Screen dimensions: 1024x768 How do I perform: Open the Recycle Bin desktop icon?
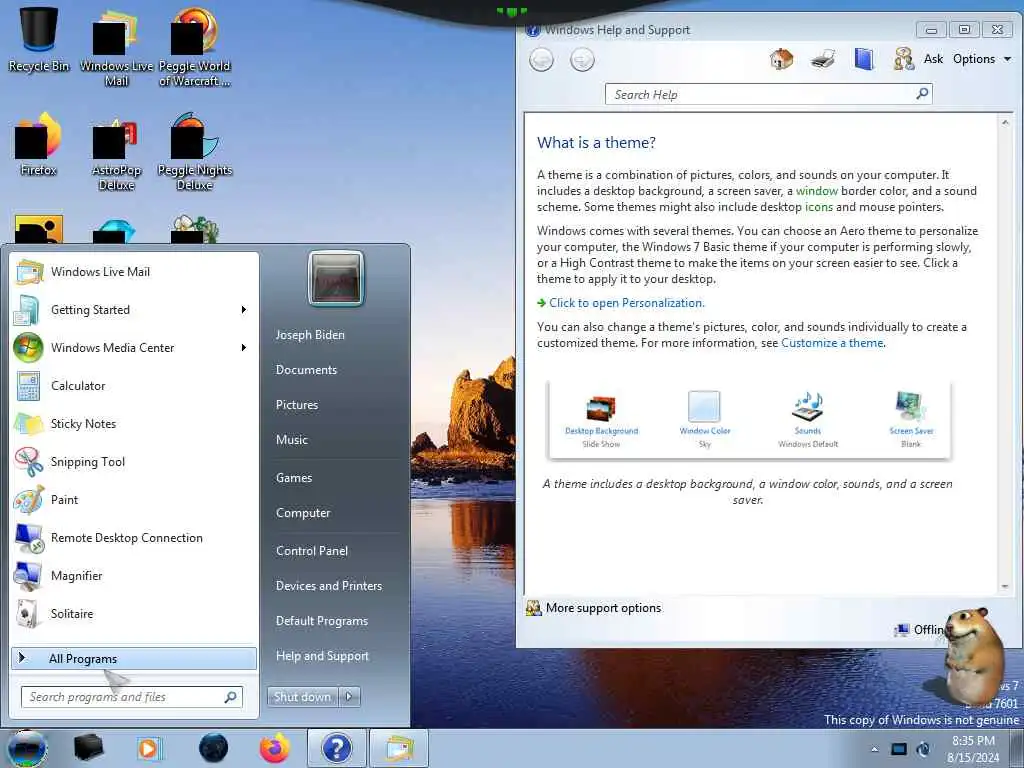[39, 39]
